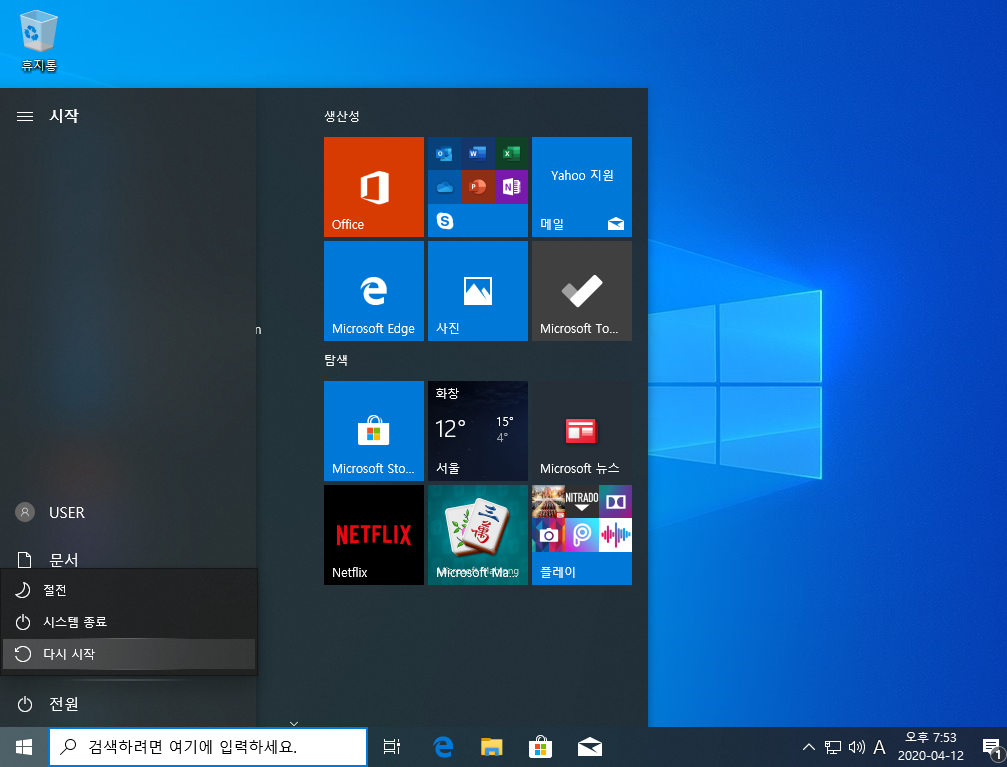Select the 휴지통 Recycle Bin icon
The width and height of the screenshot is (1007, 767).
pos(39,40)
